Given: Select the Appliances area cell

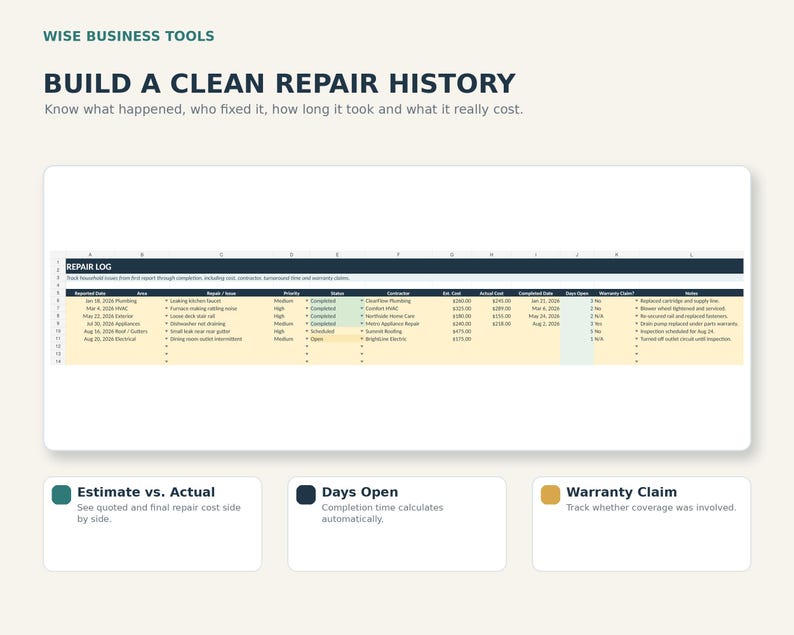Looking at the screenshot, I should click(x=142, y=324).
